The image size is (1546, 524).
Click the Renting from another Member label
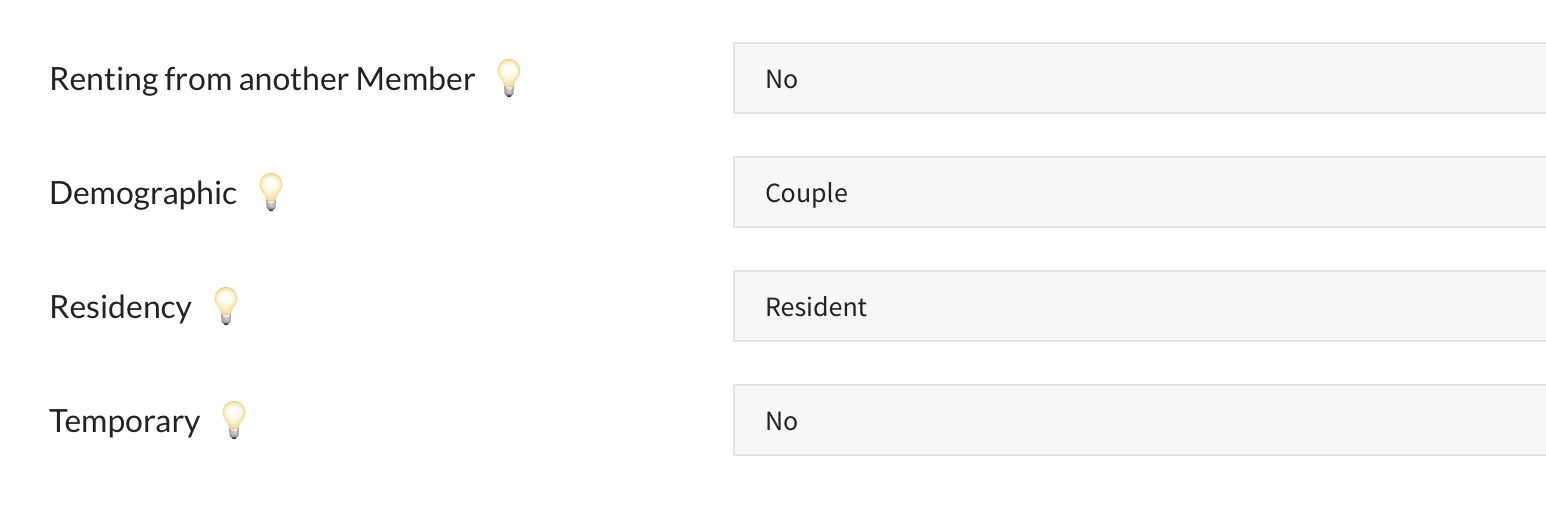262,79
